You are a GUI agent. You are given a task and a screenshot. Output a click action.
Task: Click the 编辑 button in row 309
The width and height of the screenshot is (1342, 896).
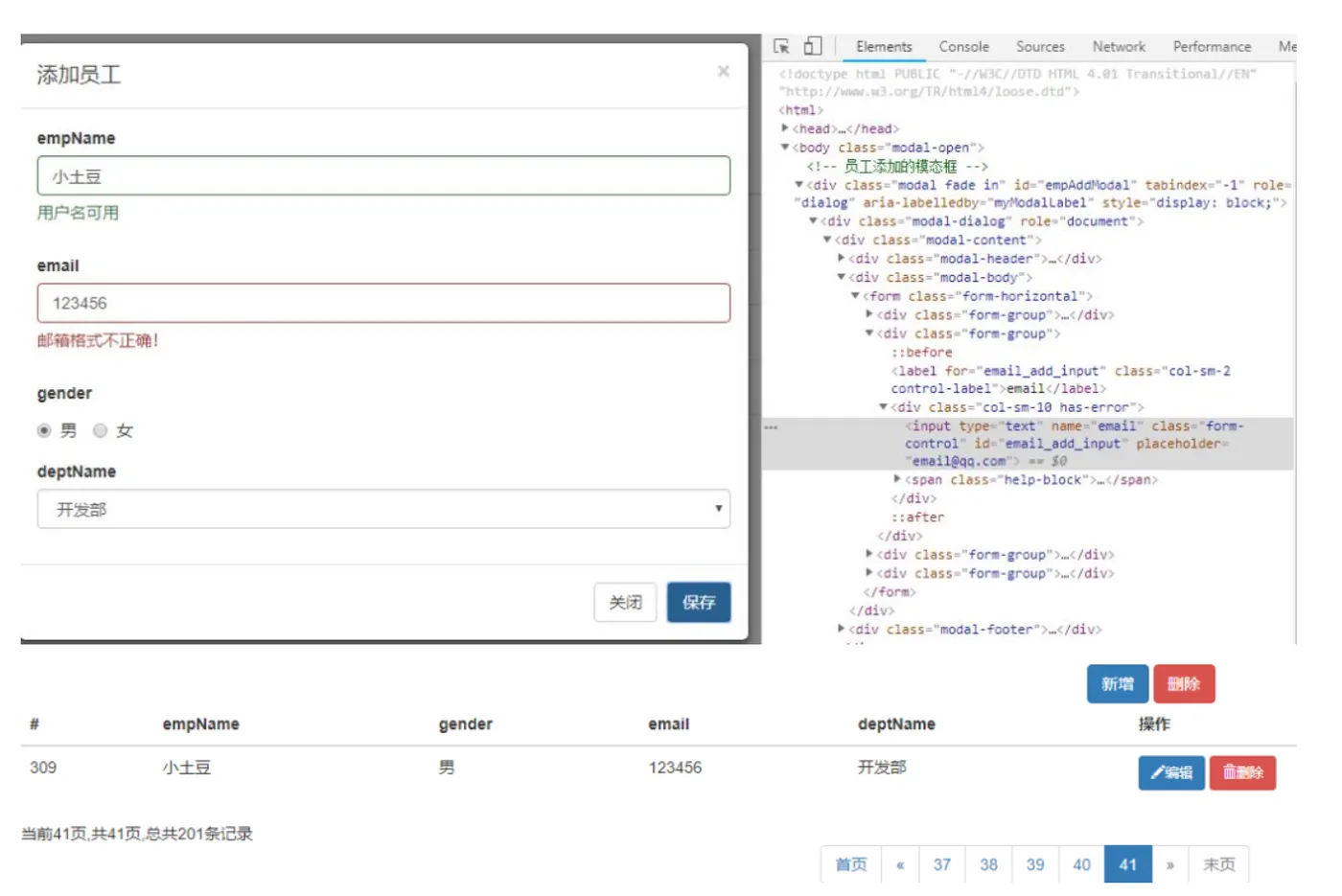pos(1171,772)
